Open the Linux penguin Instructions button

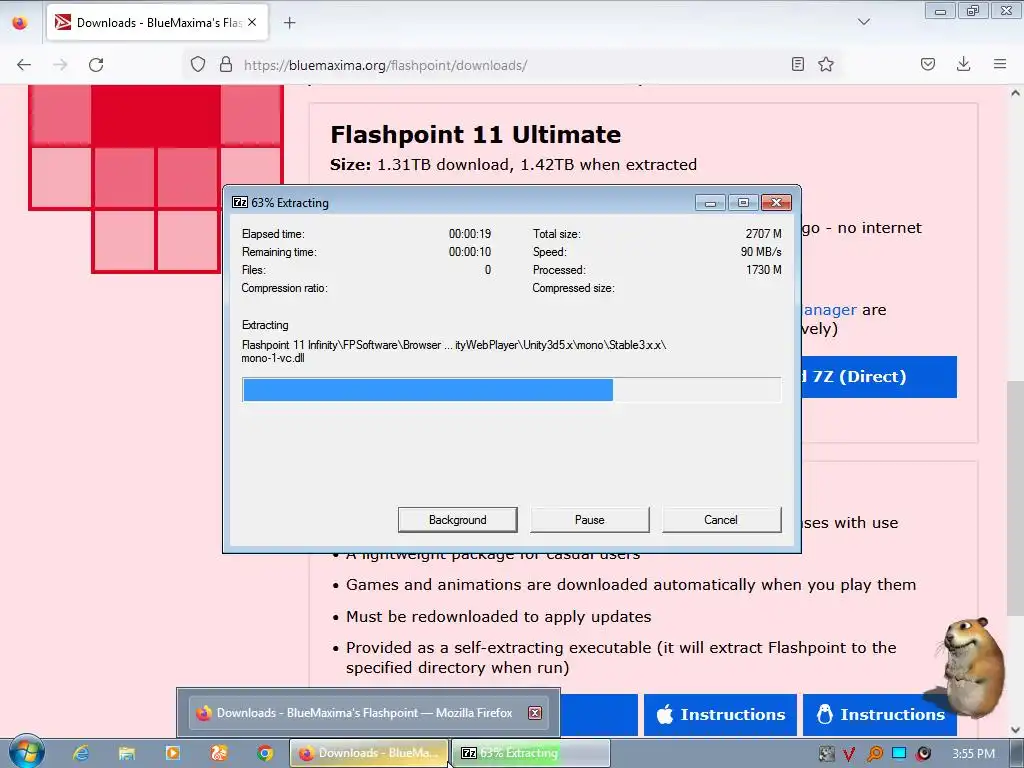pos(880,714)
